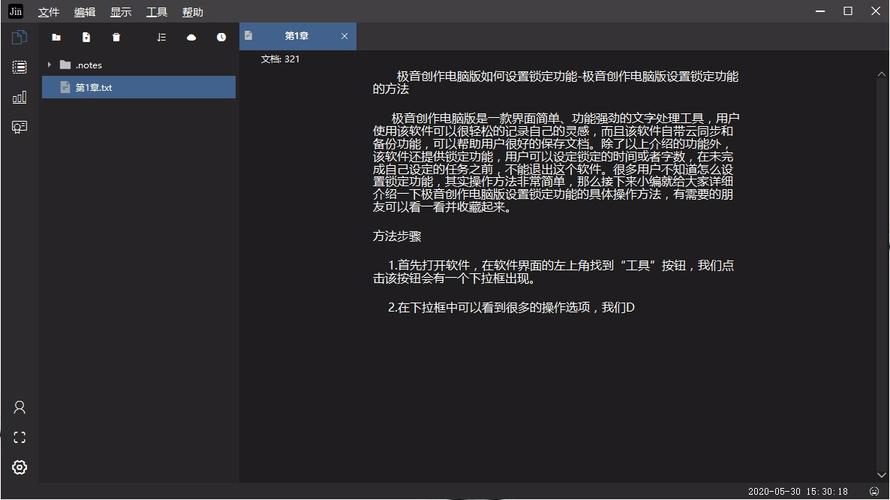Minimize the Jin window
Viewport: 890px width, 500px height.
tap(820, 11)
